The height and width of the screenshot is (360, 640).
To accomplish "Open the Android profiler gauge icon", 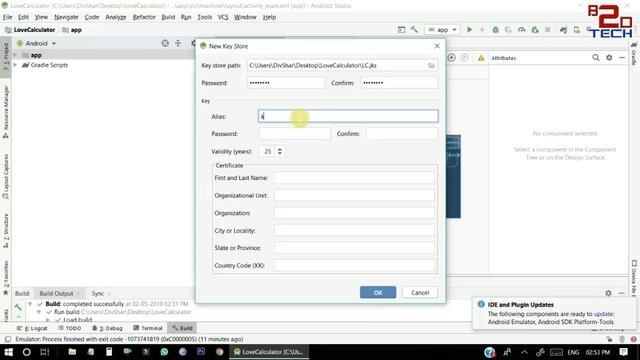I will (521, 29).
